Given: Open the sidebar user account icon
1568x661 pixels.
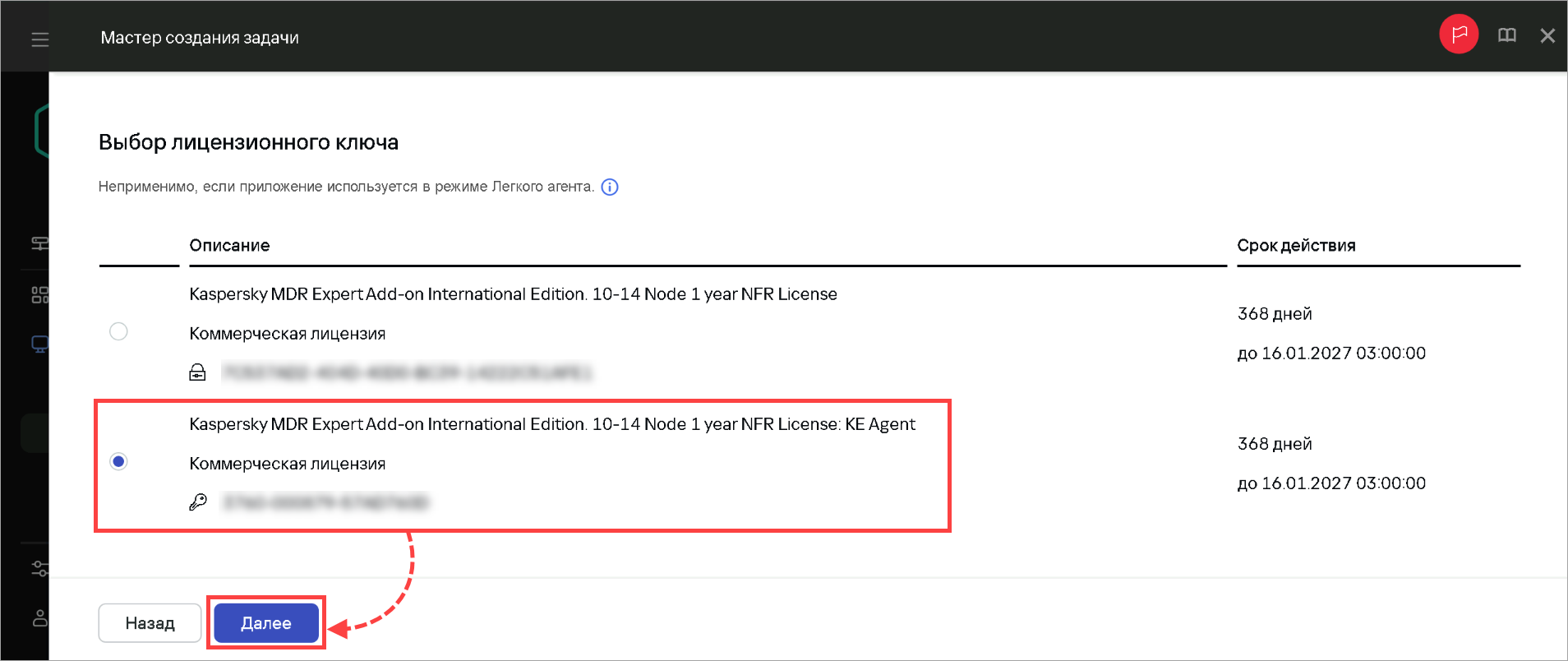Looking at the screenshot, I should pyautogui.click(x=39, y=618).
